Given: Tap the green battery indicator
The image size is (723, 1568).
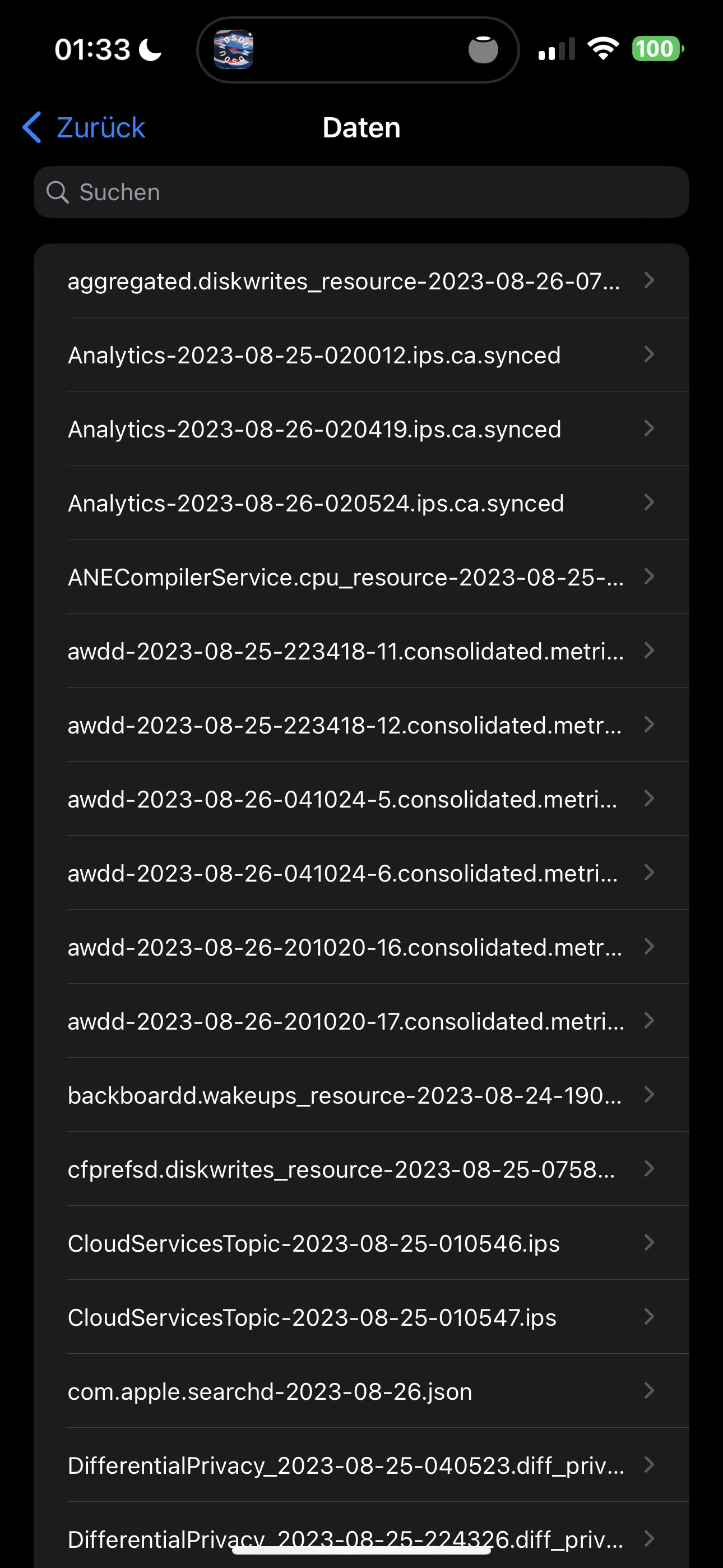Looking at the screenshot, I should pos(657,49).
